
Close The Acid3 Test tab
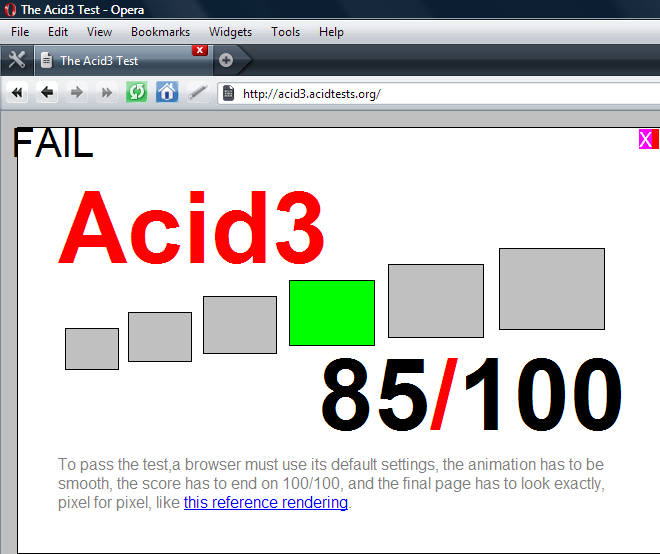click(x=200, y=50)
